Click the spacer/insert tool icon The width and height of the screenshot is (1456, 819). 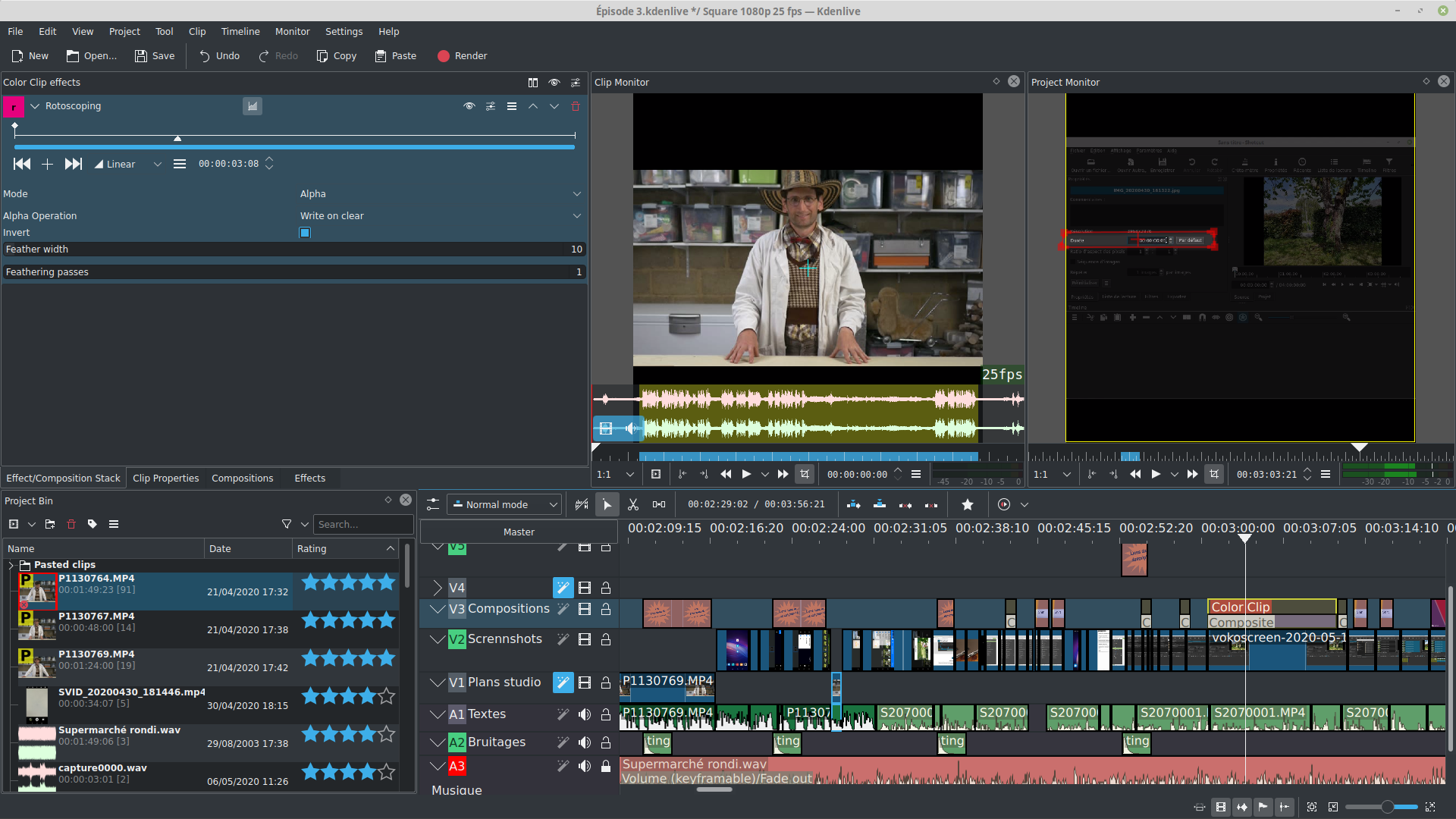(x=659, y=503)
